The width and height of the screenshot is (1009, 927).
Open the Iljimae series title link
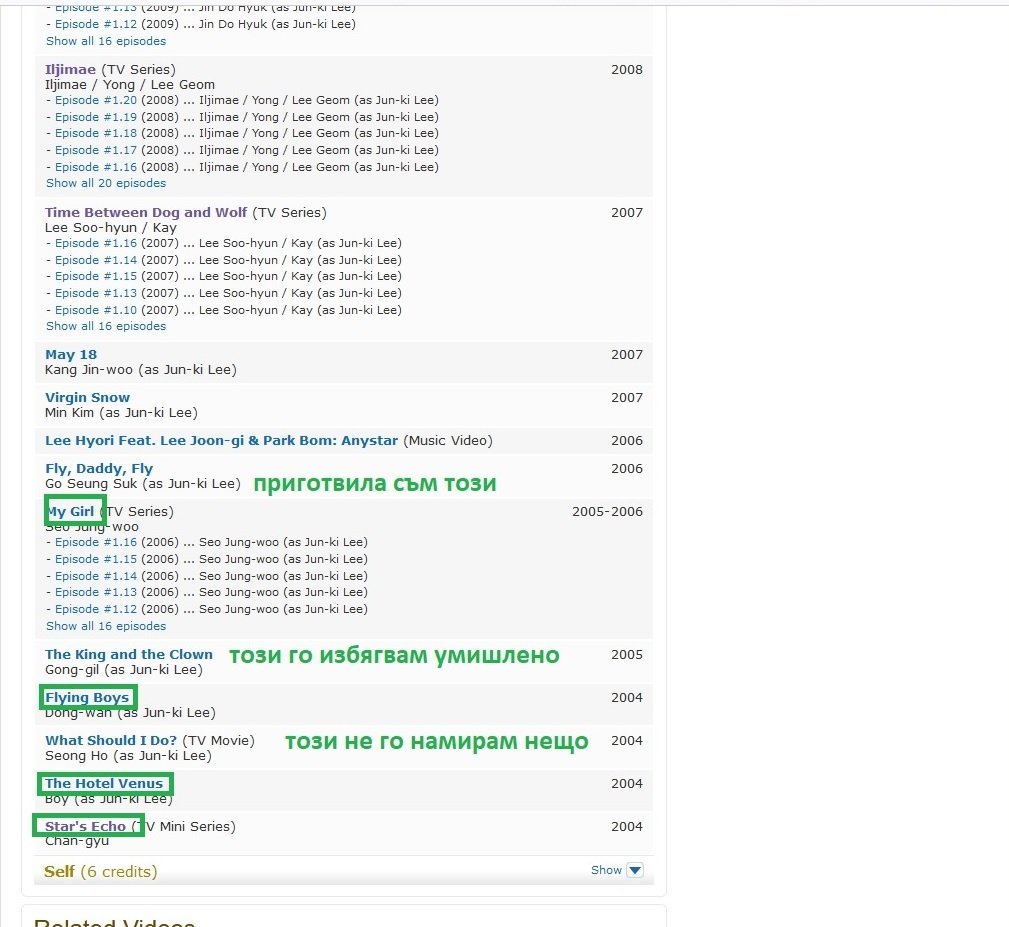(x=70, y=70)
